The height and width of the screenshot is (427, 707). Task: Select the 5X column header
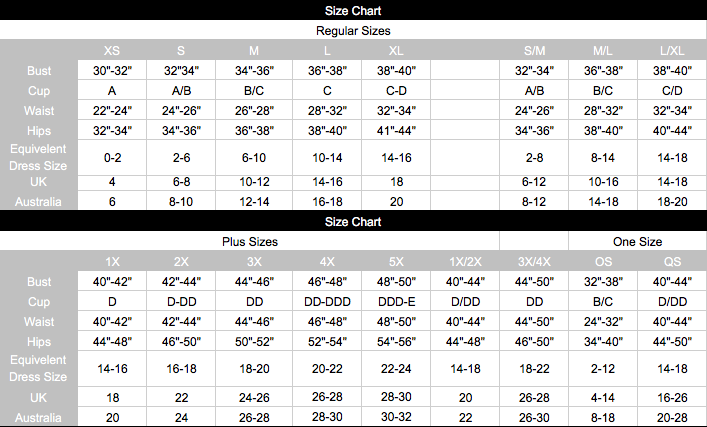click(396, 262)
